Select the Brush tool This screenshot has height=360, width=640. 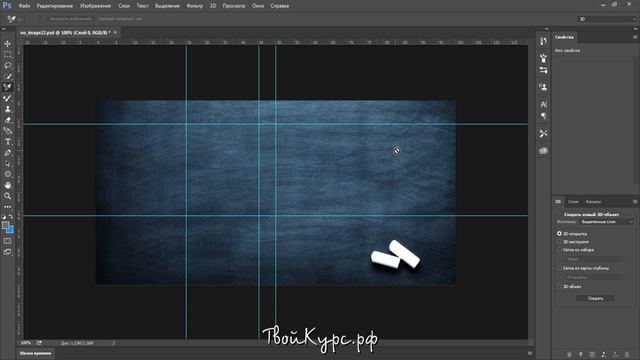(7, 98)
